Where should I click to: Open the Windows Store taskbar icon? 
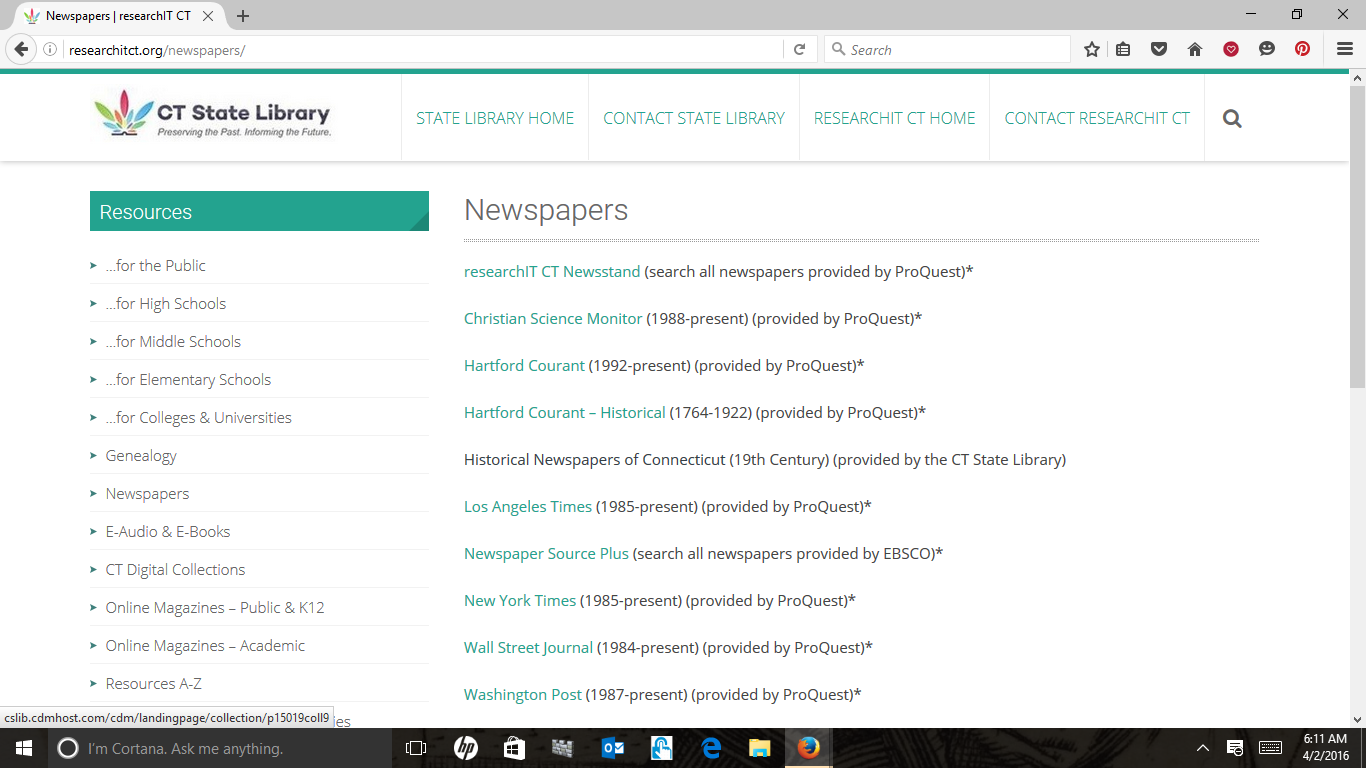pyautogui.click(x=514, y=748)
